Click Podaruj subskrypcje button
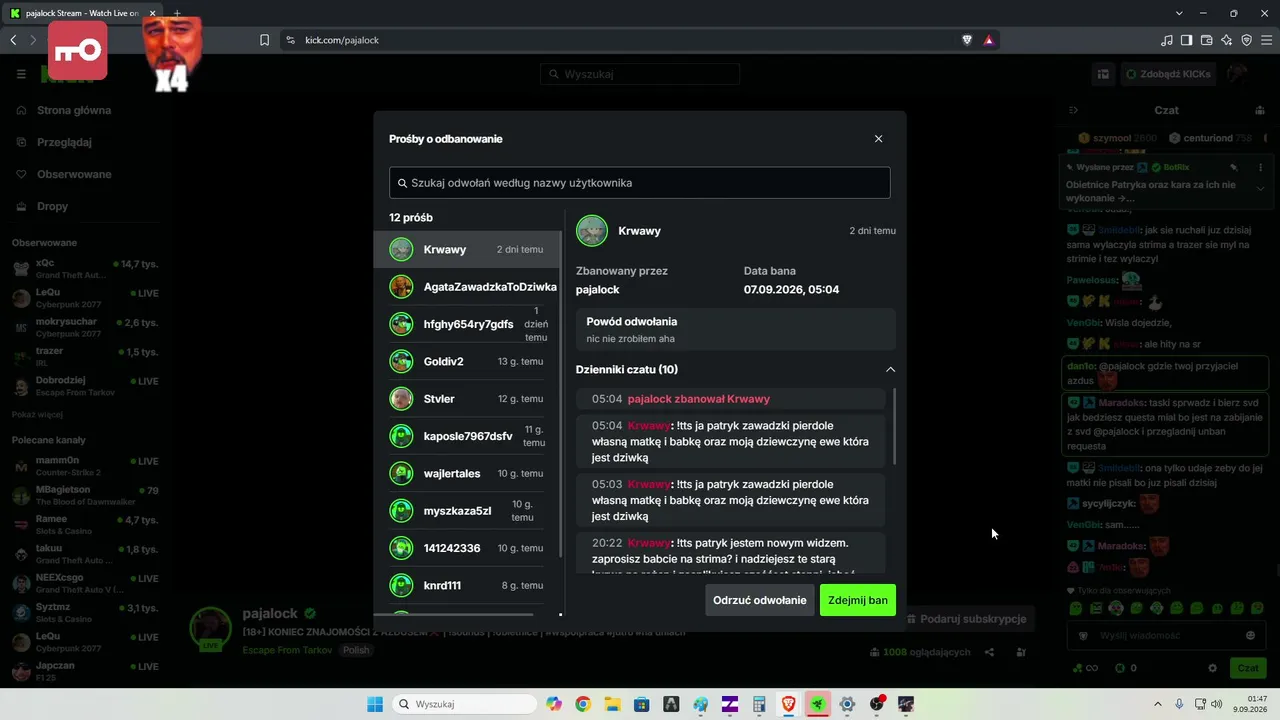The height and width of the screenshot is (720, 1280). point(965,619)
